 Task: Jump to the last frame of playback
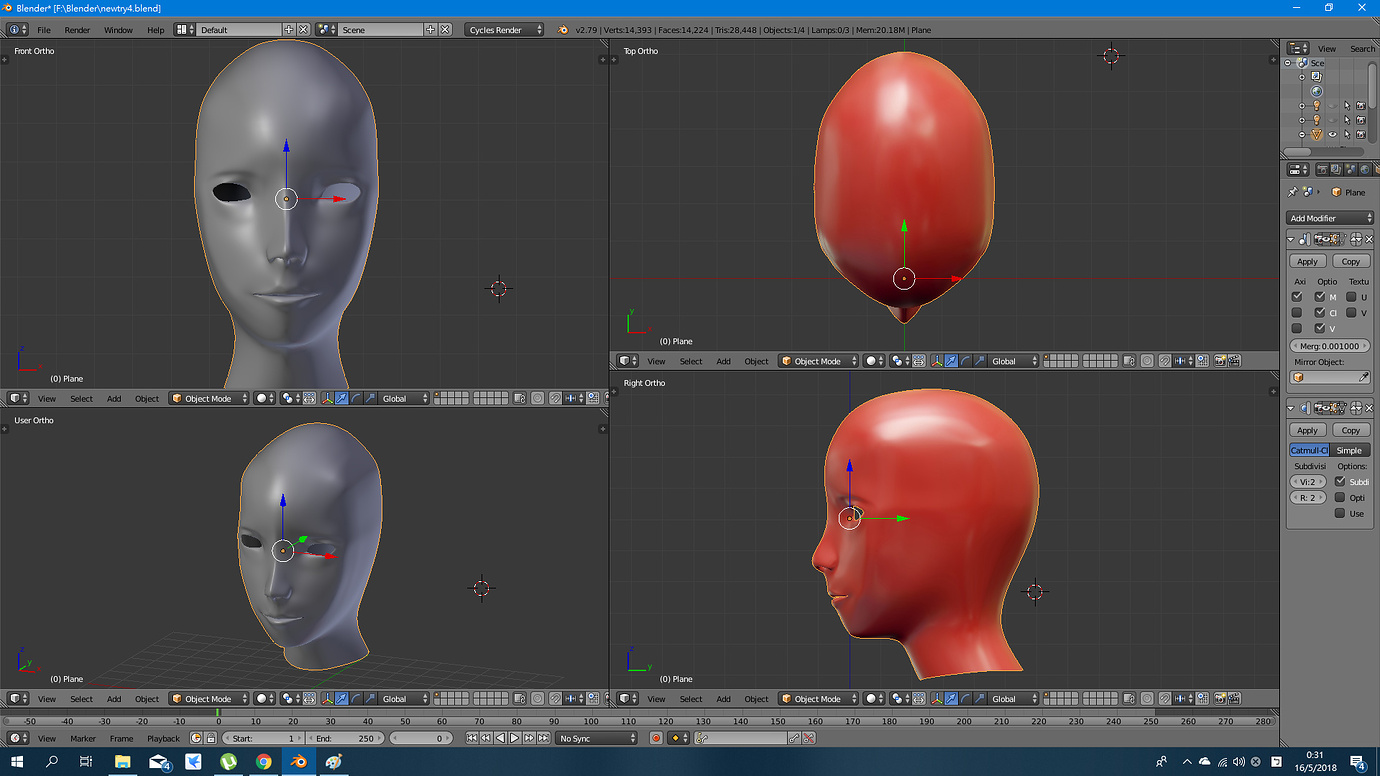point(543,738)
